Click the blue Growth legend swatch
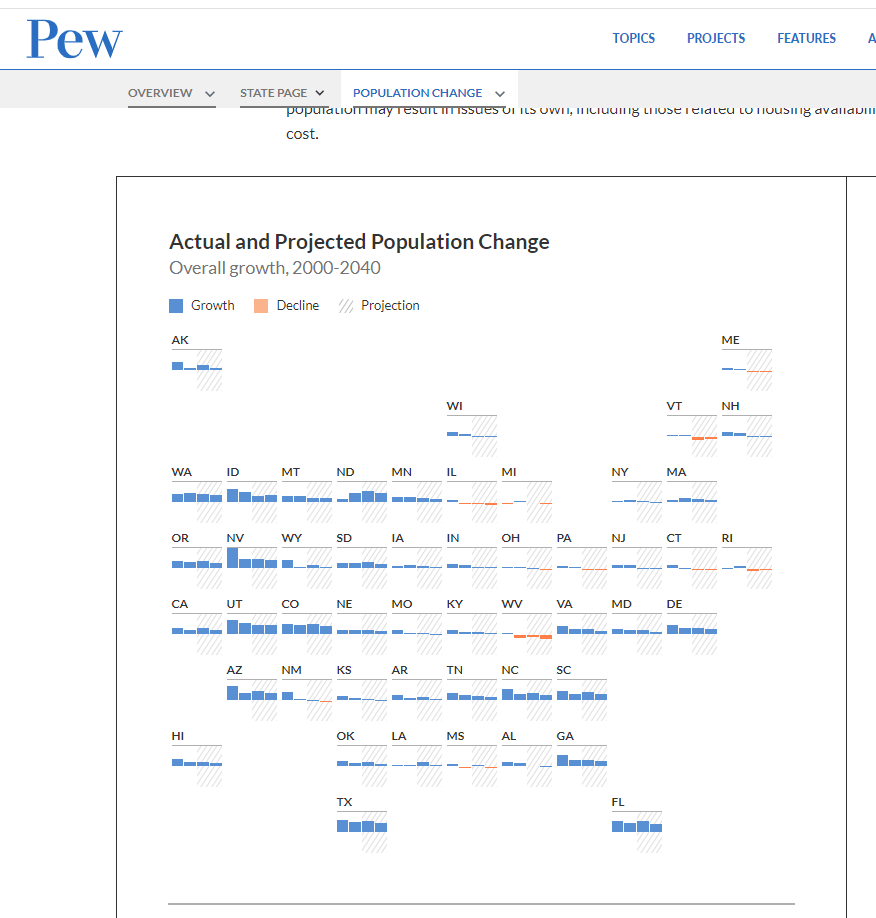876x918 pixels. point(177,306)
